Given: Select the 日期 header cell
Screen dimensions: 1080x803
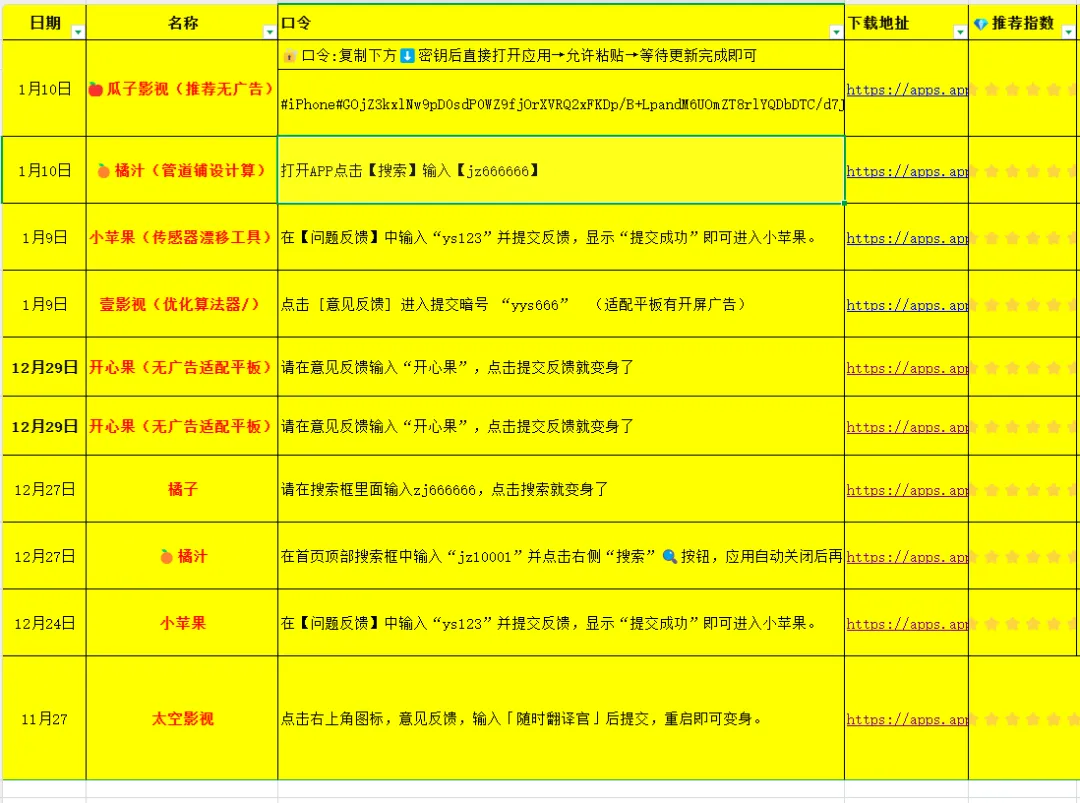Looking at the screenshot, I should coord(44,22).
